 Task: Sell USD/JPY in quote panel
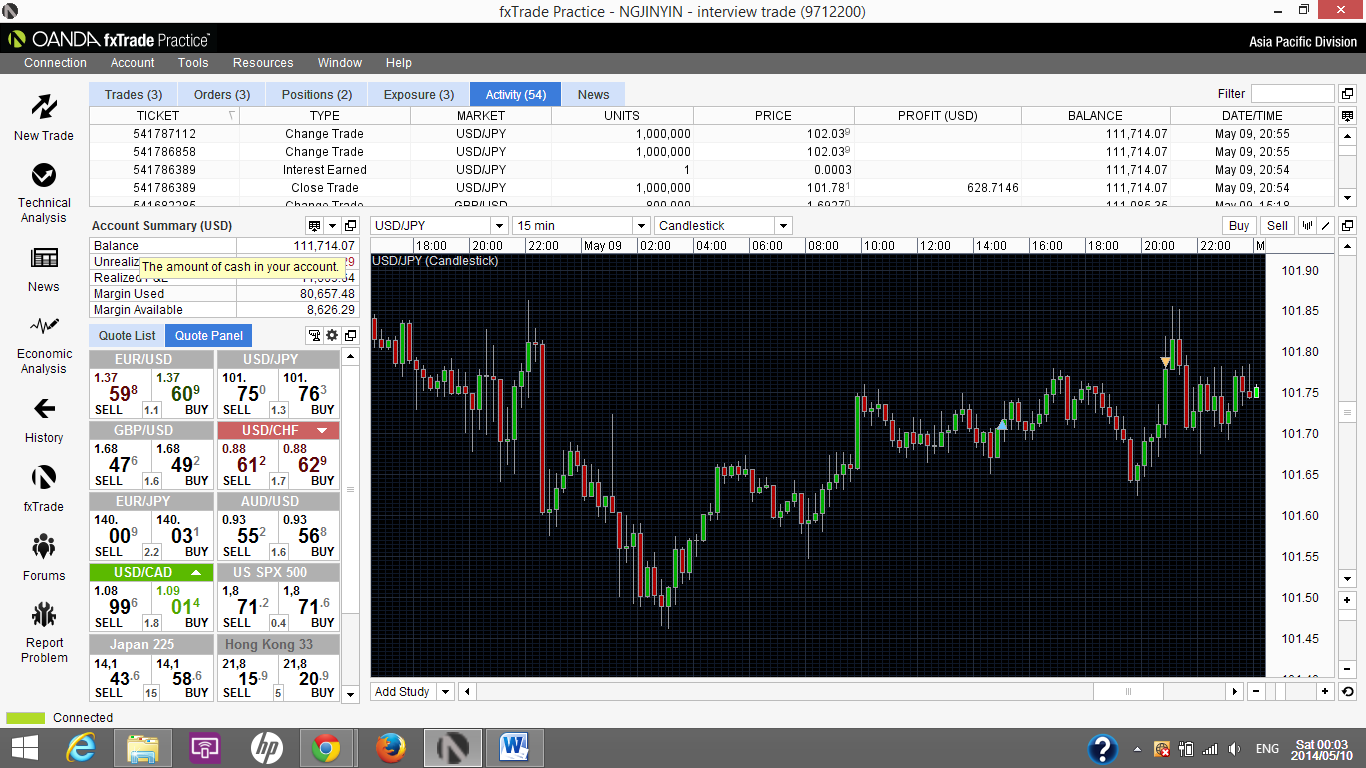pos(247,394)
